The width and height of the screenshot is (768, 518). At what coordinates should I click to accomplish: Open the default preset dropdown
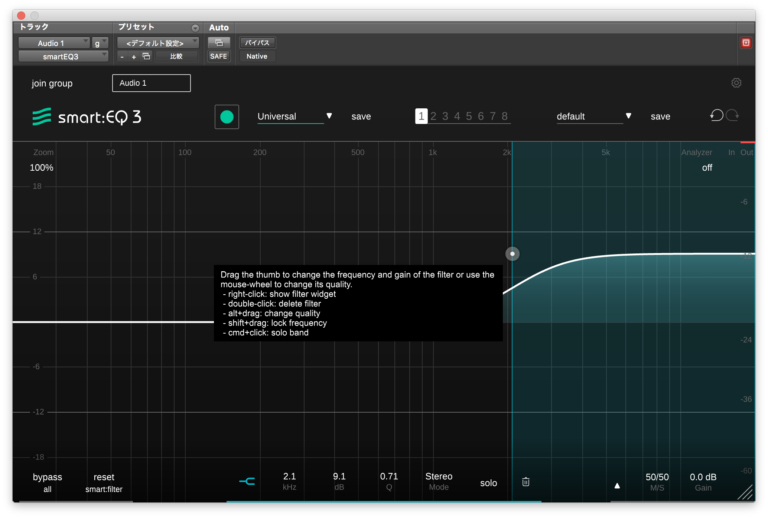594,117
